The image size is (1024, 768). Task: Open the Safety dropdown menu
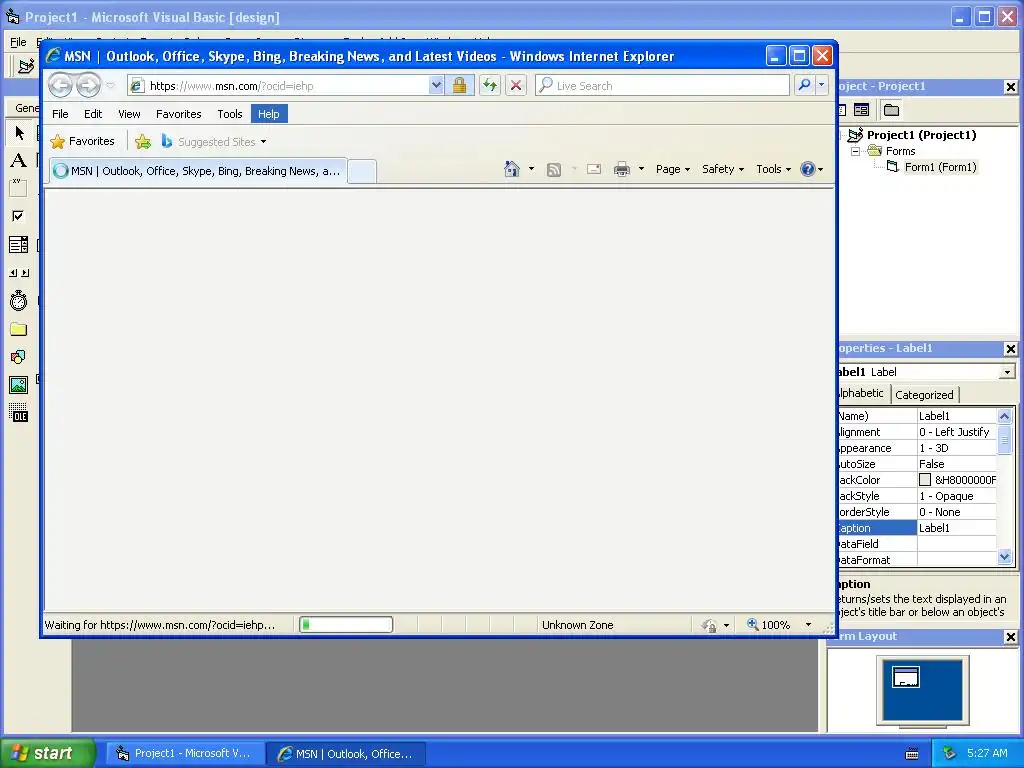[x=722, y=169]
